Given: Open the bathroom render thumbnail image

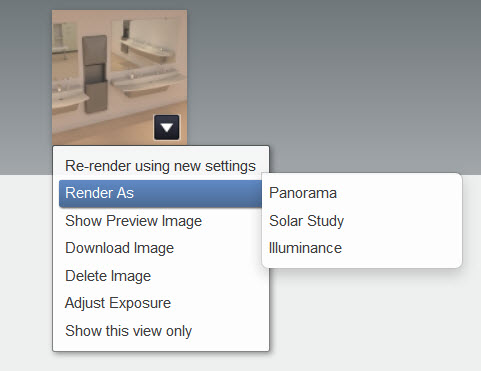Looking at the screenshot, I should click(x=119, y=77).
